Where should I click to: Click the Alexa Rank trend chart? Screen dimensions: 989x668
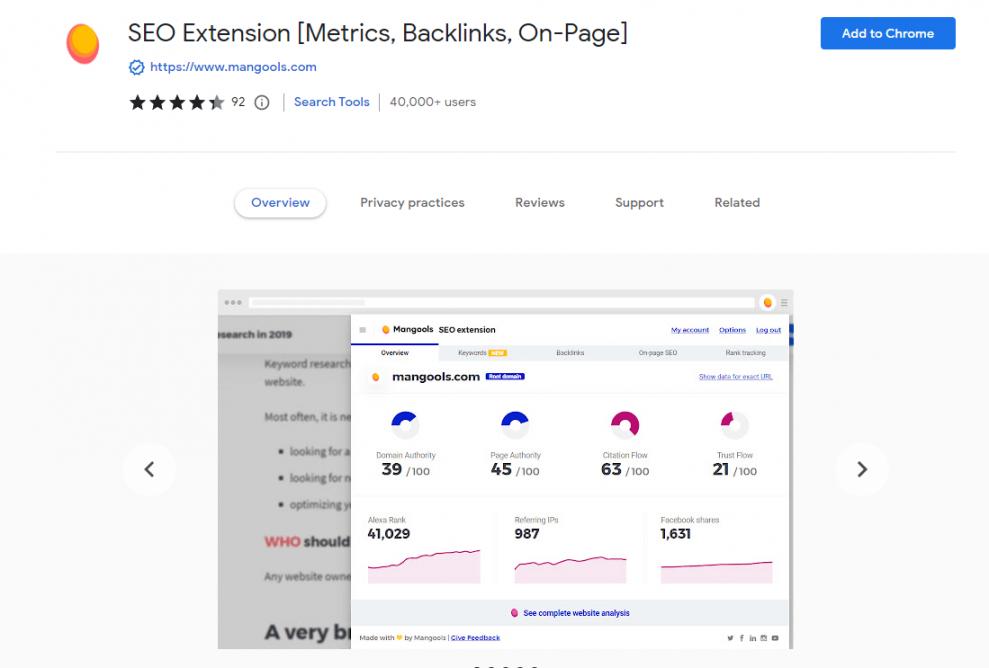pos(424,566)
